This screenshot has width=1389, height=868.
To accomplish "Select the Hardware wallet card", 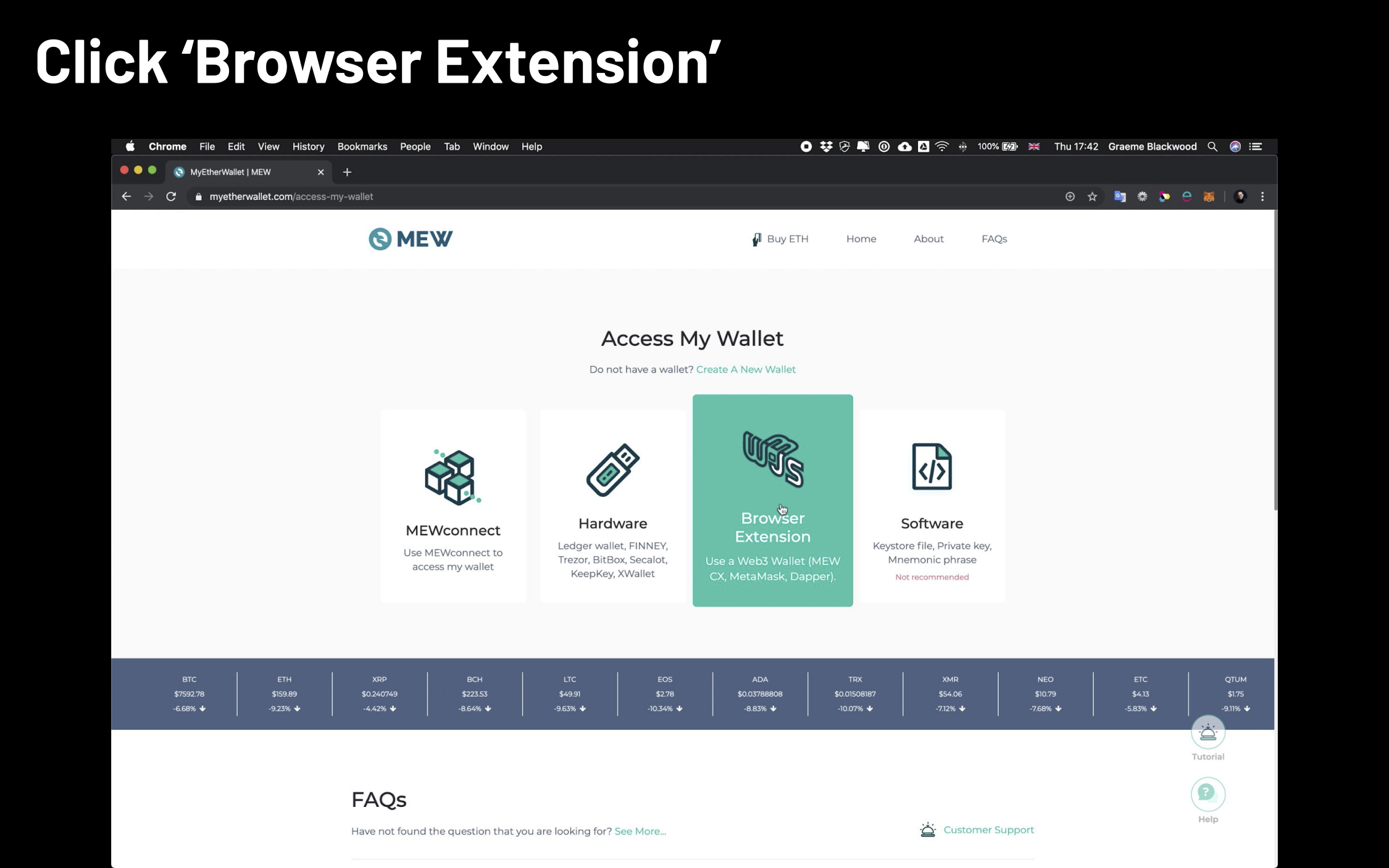I will coord(612,506).
